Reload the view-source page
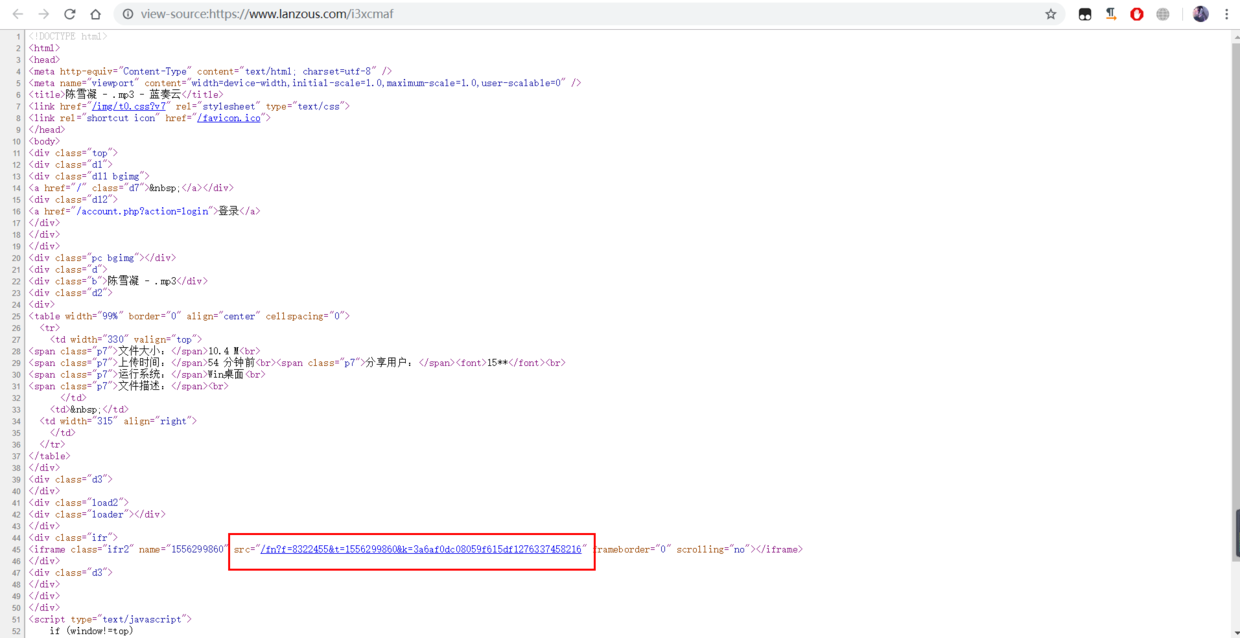The height and width of the screenshot is (638, 1240). click(x=70, y=14)
